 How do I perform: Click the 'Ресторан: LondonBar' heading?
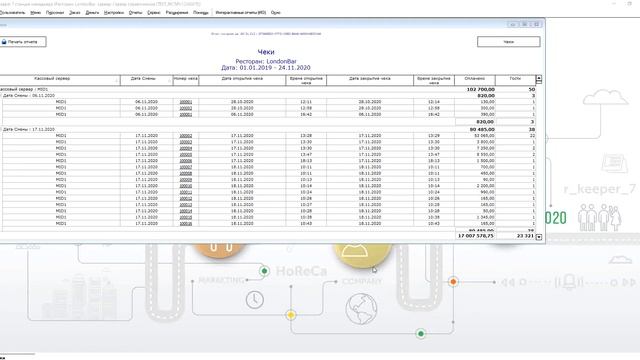[x=266, y=61]
